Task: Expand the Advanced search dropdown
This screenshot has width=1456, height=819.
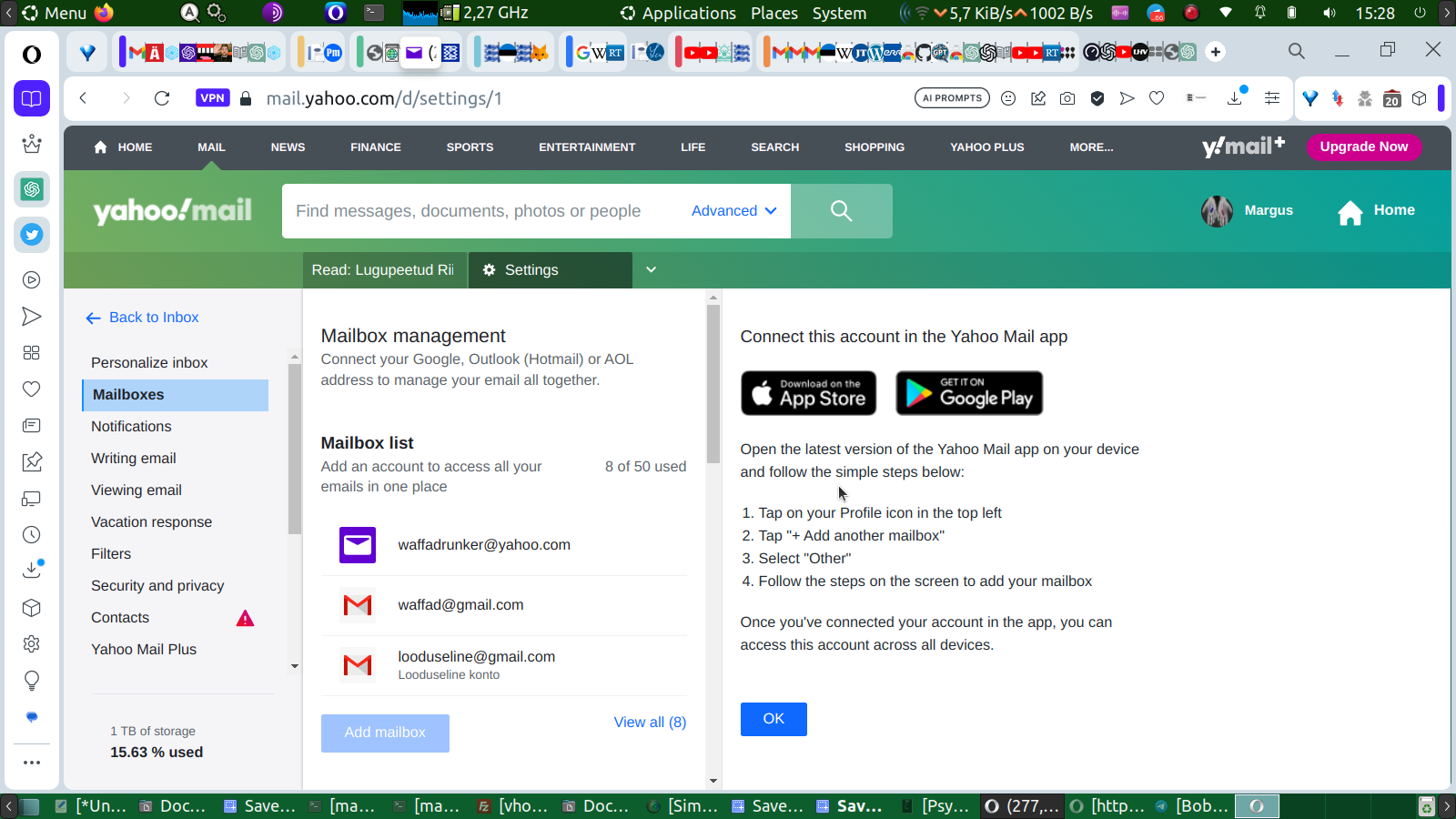Action: (733, 211)
